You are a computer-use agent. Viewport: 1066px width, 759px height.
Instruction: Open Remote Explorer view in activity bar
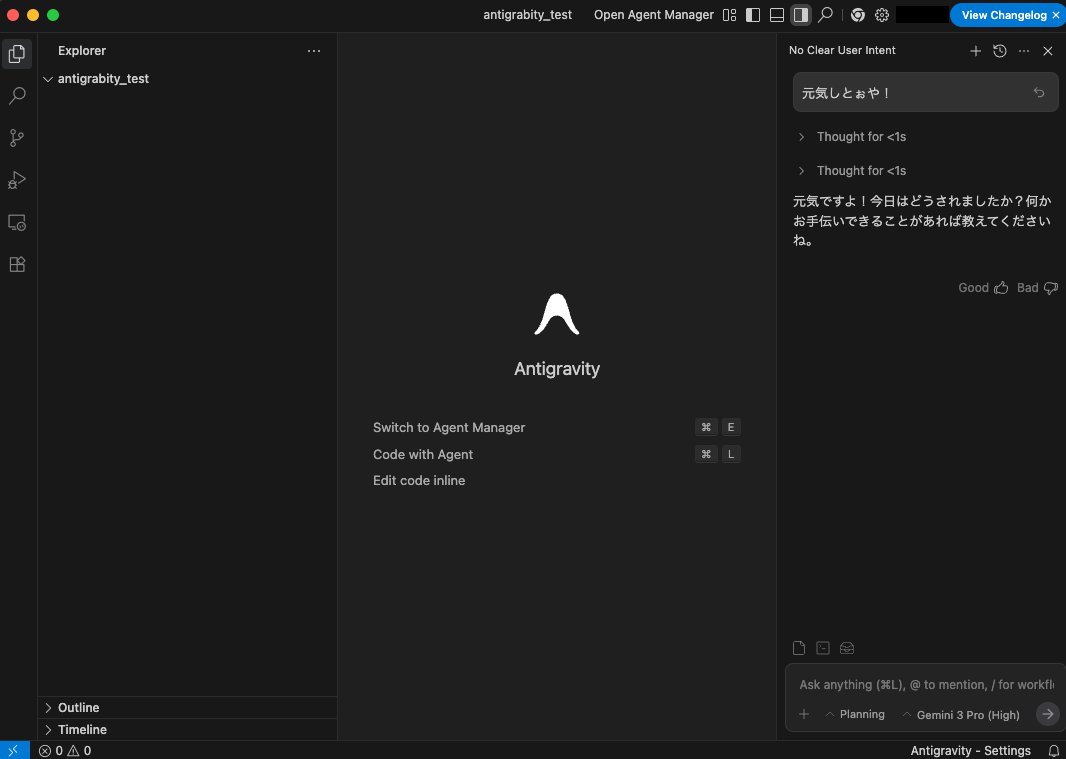[17, 222]
